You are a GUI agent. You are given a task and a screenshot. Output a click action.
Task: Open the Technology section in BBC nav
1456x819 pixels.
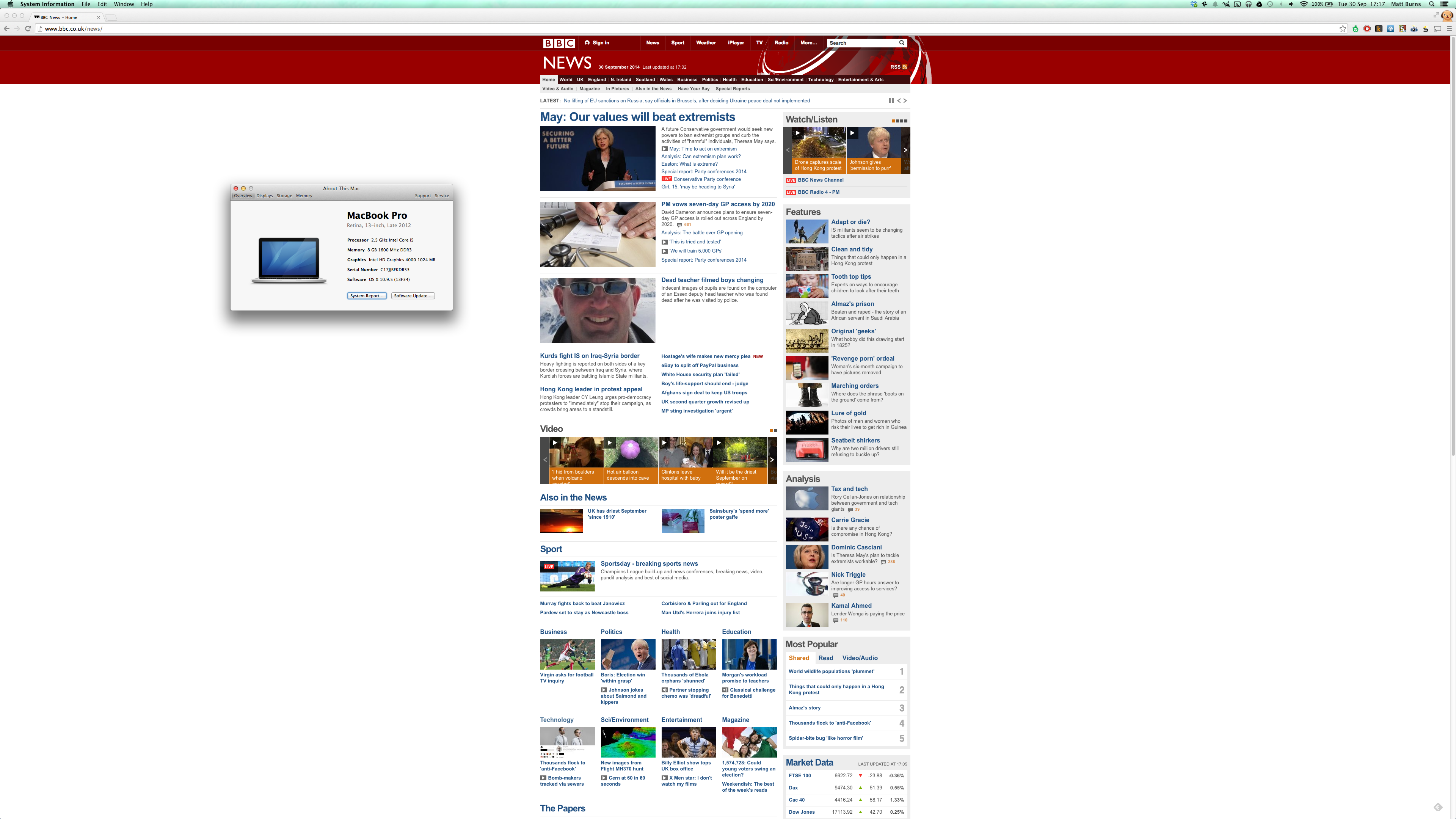click(821, 80)
